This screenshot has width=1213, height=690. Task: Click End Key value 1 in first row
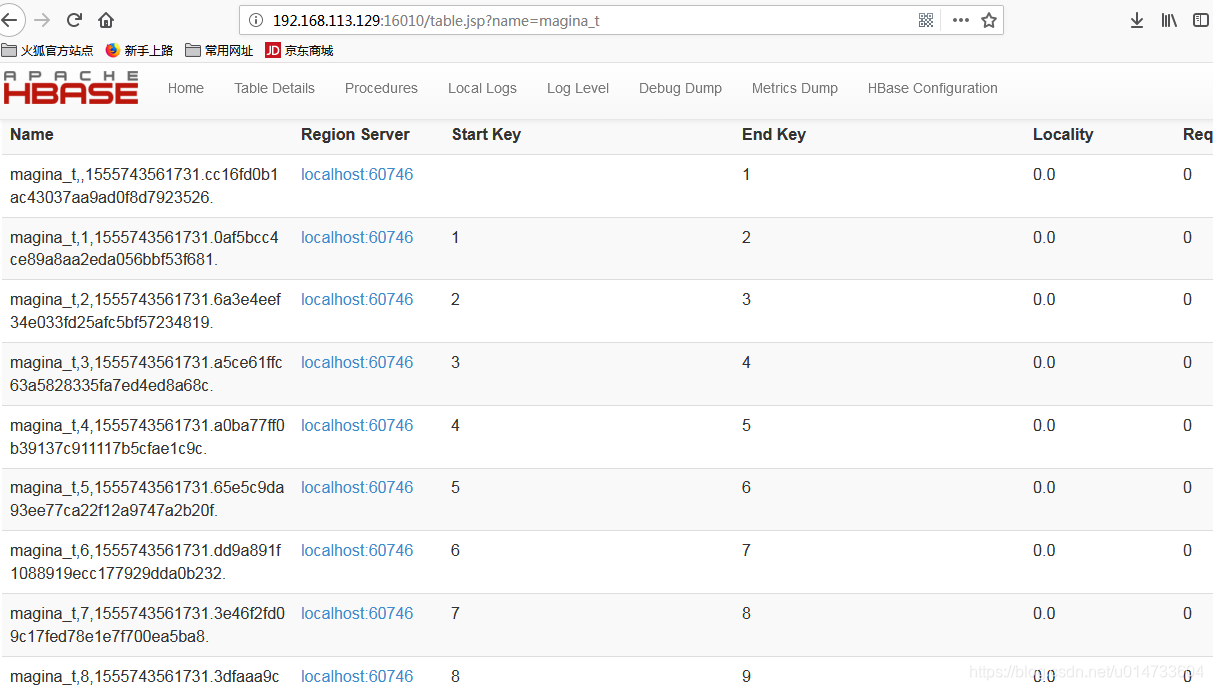click(x=746, y=174)
